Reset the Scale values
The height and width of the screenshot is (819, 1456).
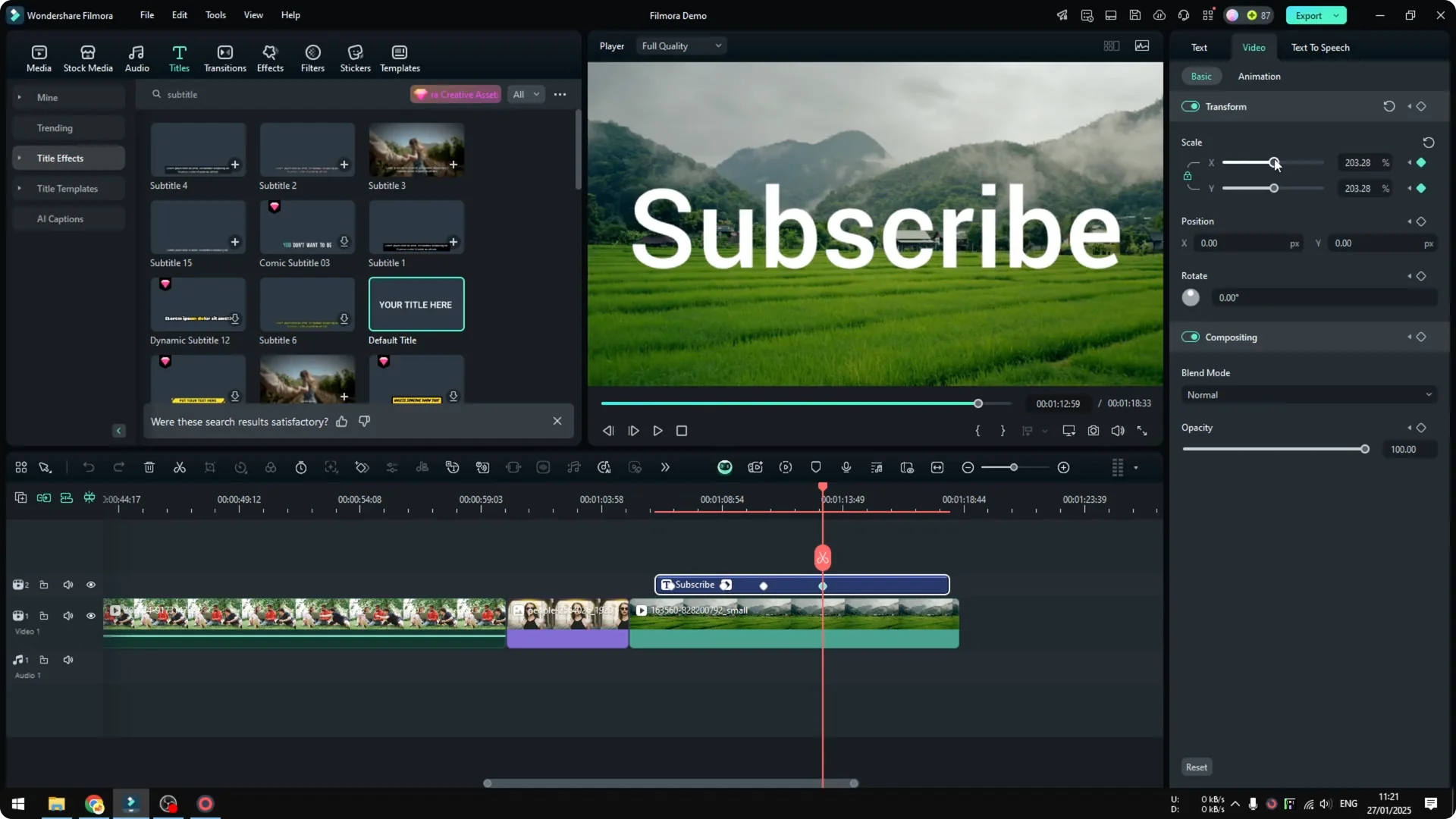pos(1429,143)
